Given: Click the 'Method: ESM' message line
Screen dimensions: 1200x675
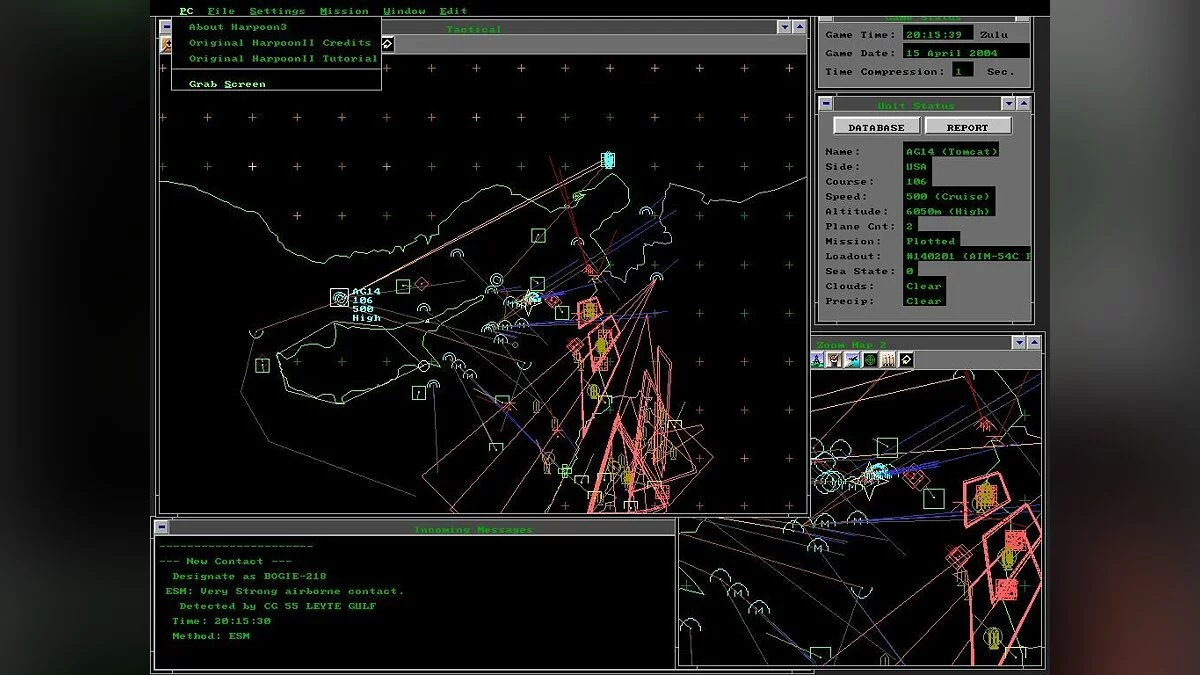Looking at the screenshot, I should click(x=211, y=636).
